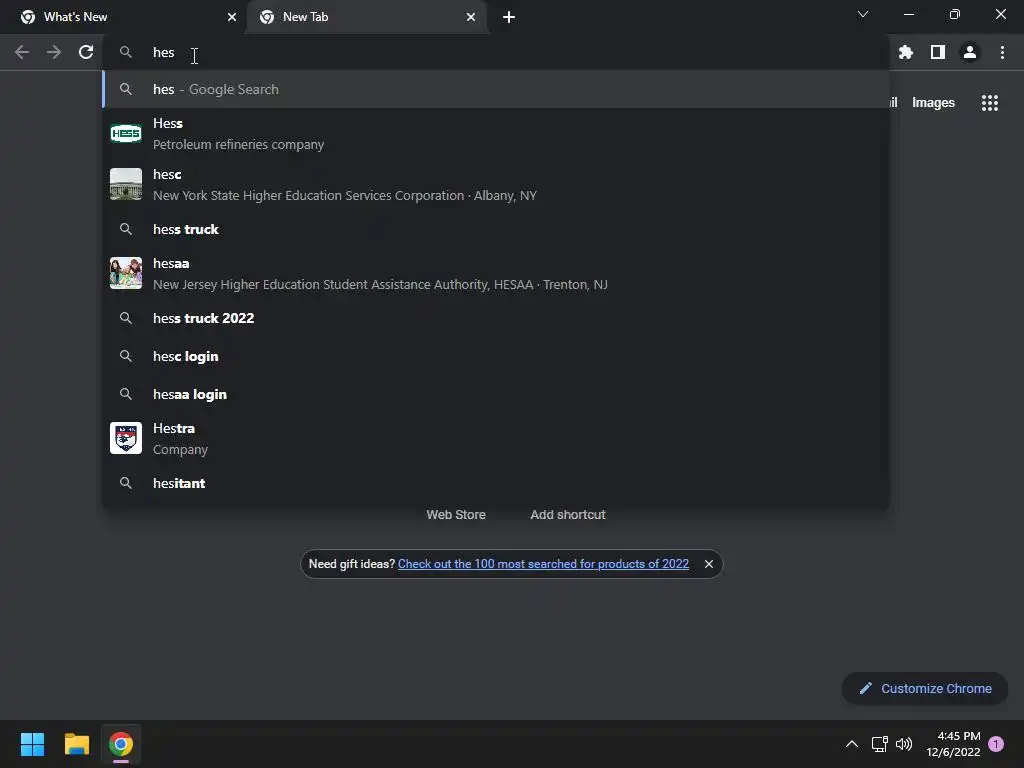This screenshot has height=768, width=1024.
Task: Click the hesaa students thumbnail
Action: [x=126, y=273]
